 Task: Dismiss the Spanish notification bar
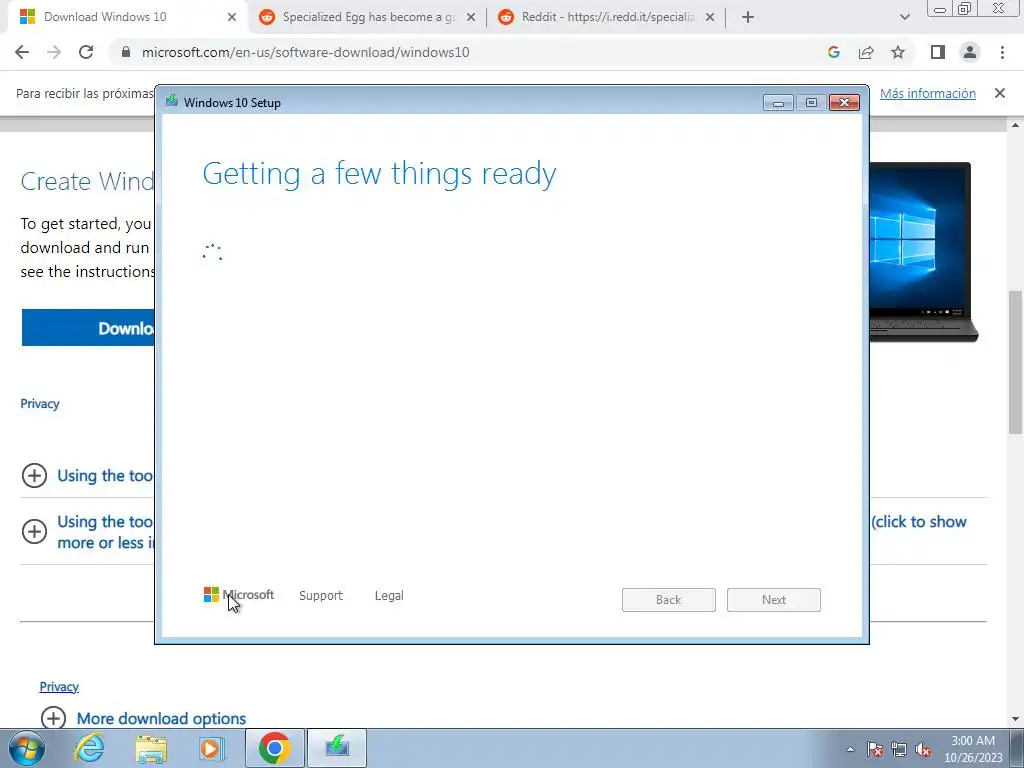pyautogui.click(x=1000, y=93)
